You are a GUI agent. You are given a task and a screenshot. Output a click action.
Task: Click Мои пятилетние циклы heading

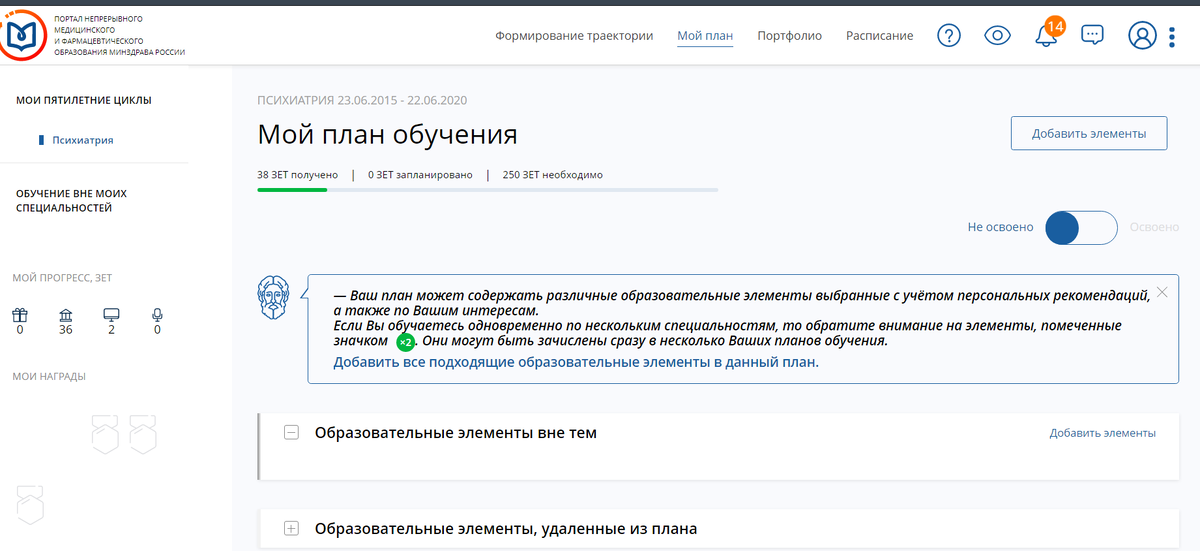[84, 100]
